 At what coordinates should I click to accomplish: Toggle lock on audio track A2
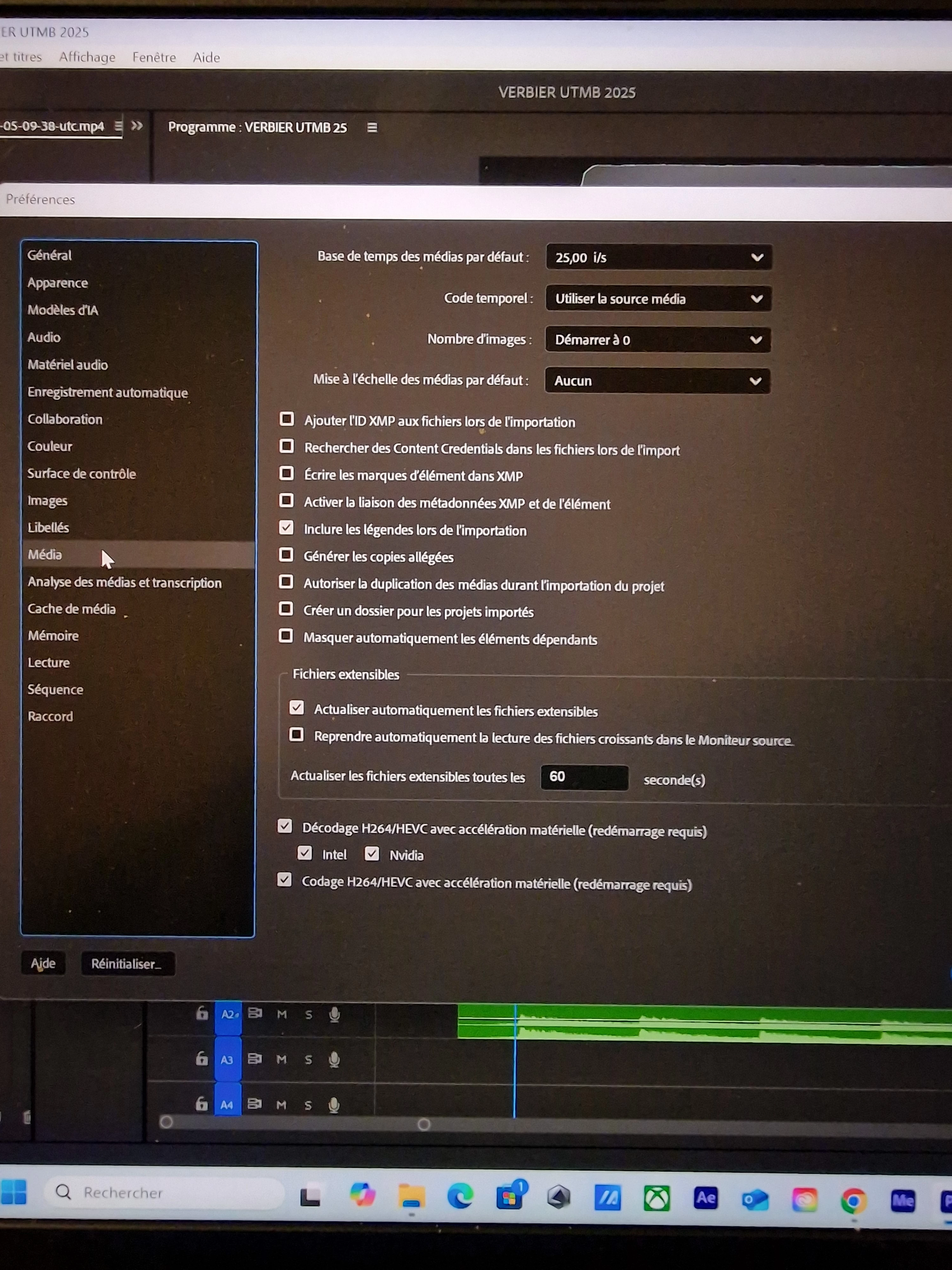(x=202, y=1013)
